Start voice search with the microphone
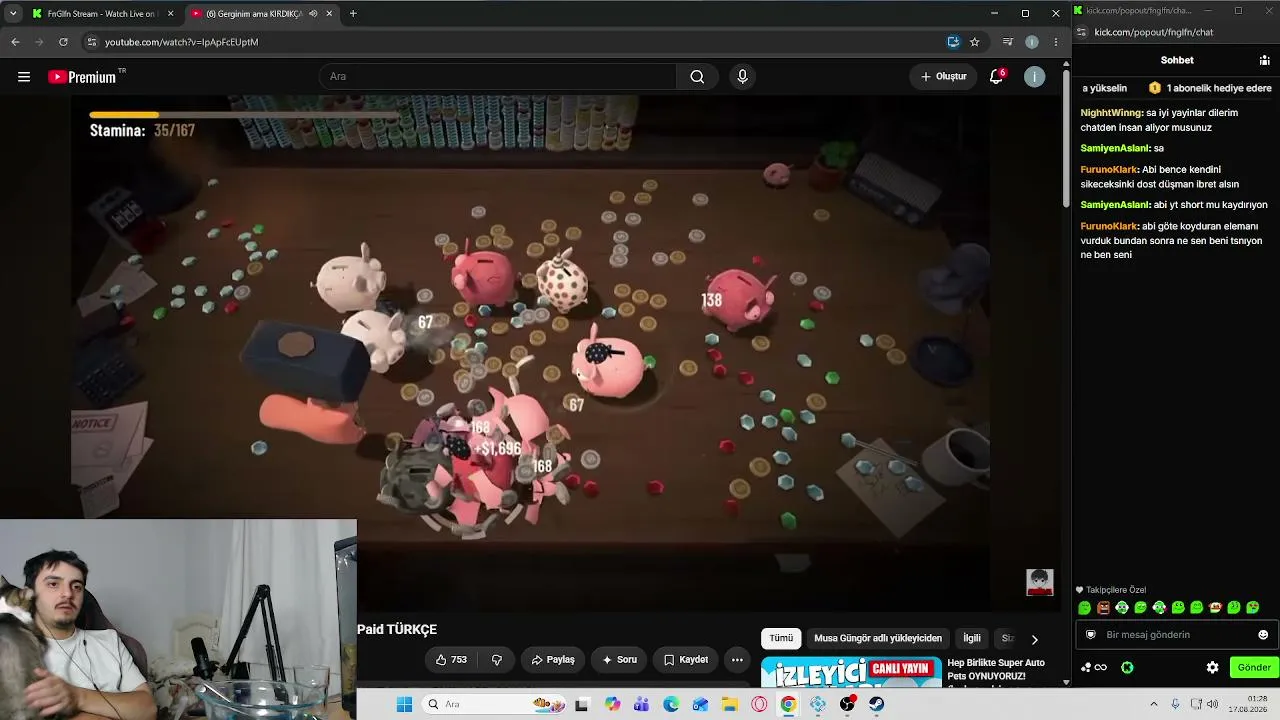This screenshot has width=1280, height=720. click(742, 77)
